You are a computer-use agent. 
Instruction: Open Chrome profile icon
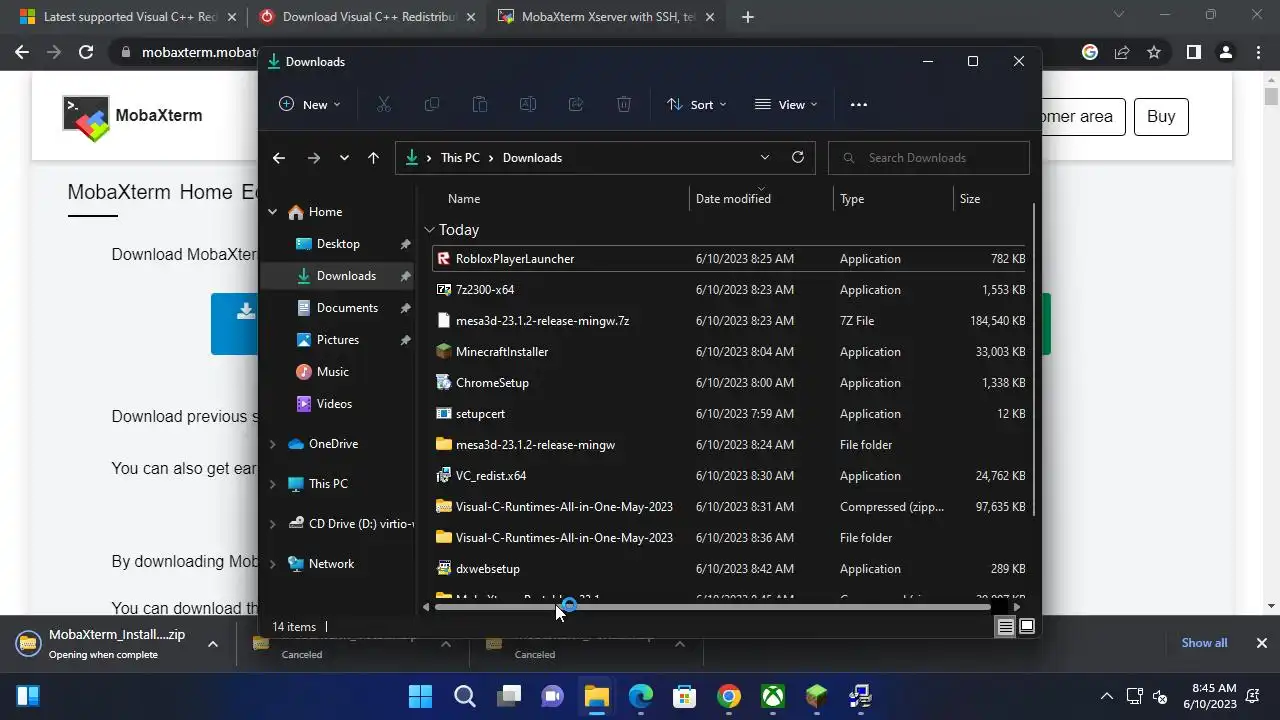point(1226,52)
